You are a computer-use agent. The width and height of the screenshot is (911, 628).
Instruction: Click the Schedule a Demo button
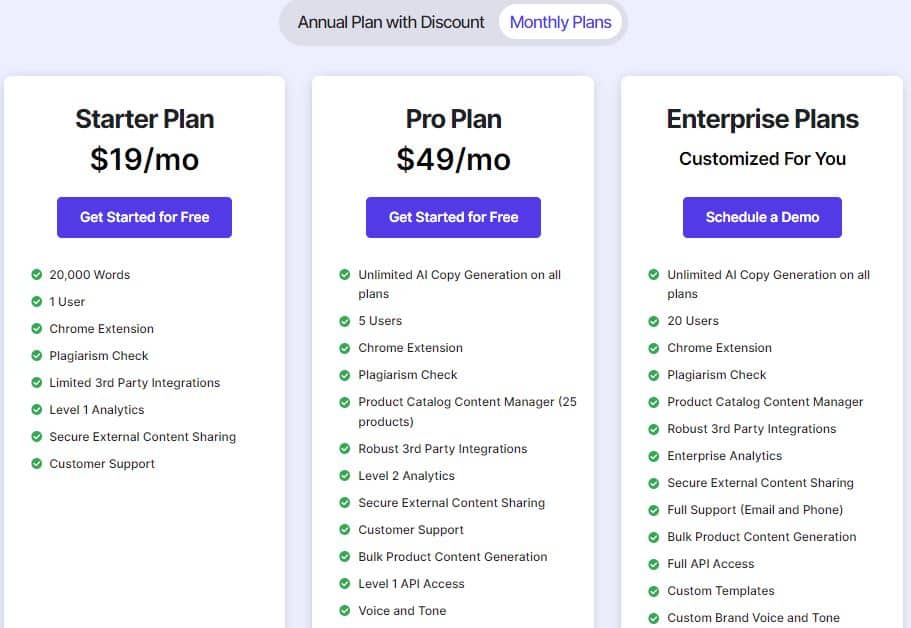762,217
